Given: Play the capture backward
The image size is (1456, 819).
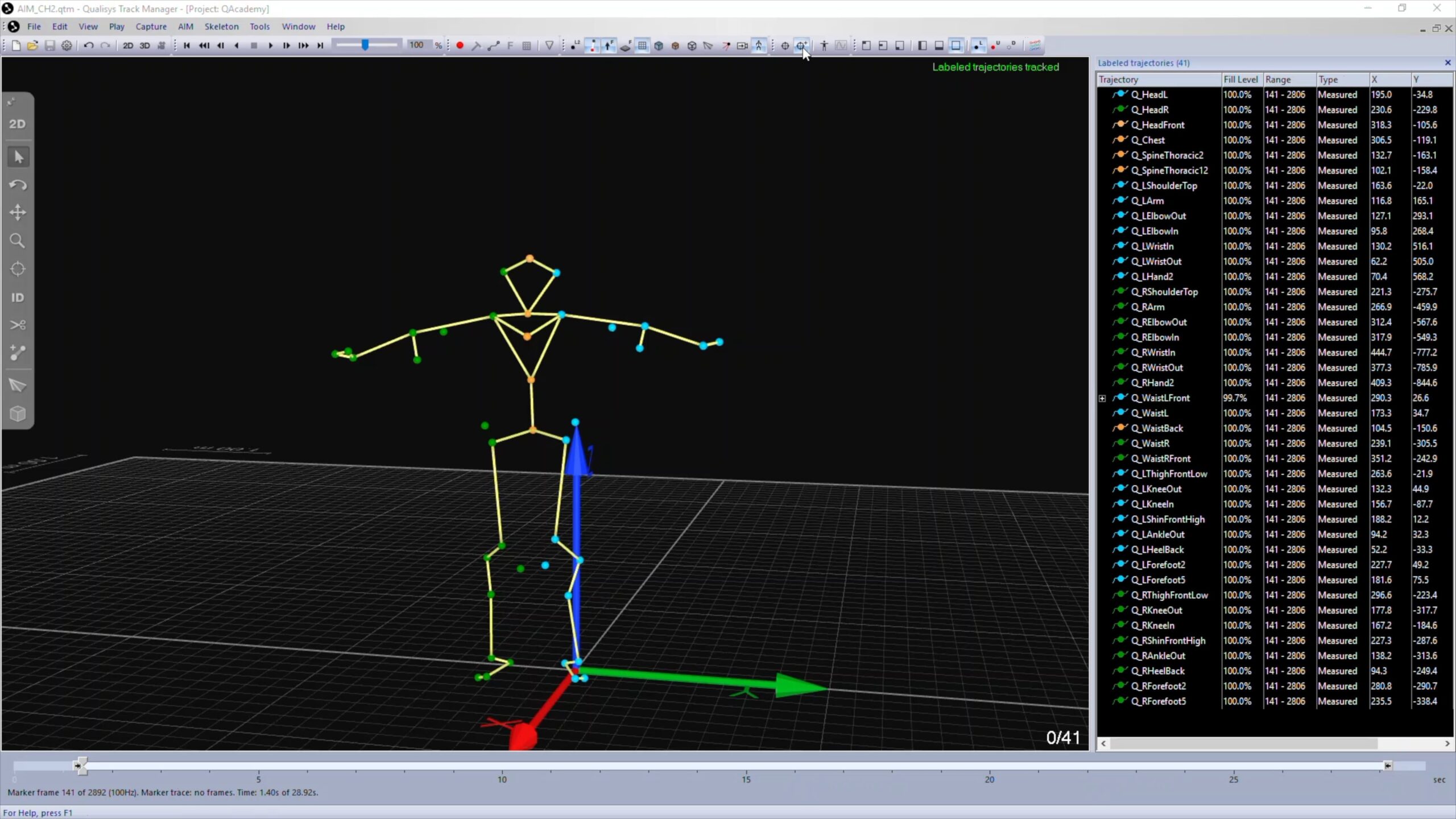Looking at the screenshot, I should point(237,45).
